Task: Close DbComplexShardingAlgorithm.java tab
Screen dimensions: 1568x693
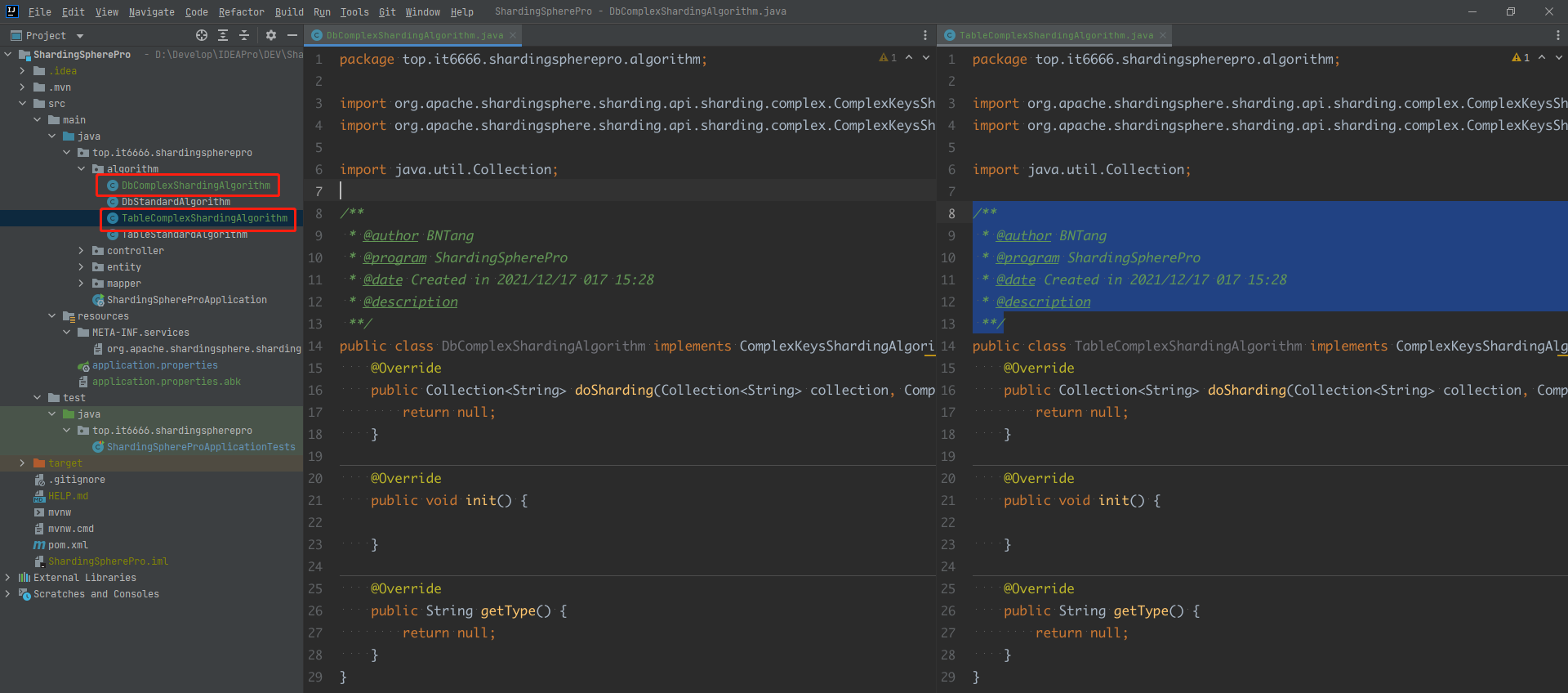Action: 513,35
